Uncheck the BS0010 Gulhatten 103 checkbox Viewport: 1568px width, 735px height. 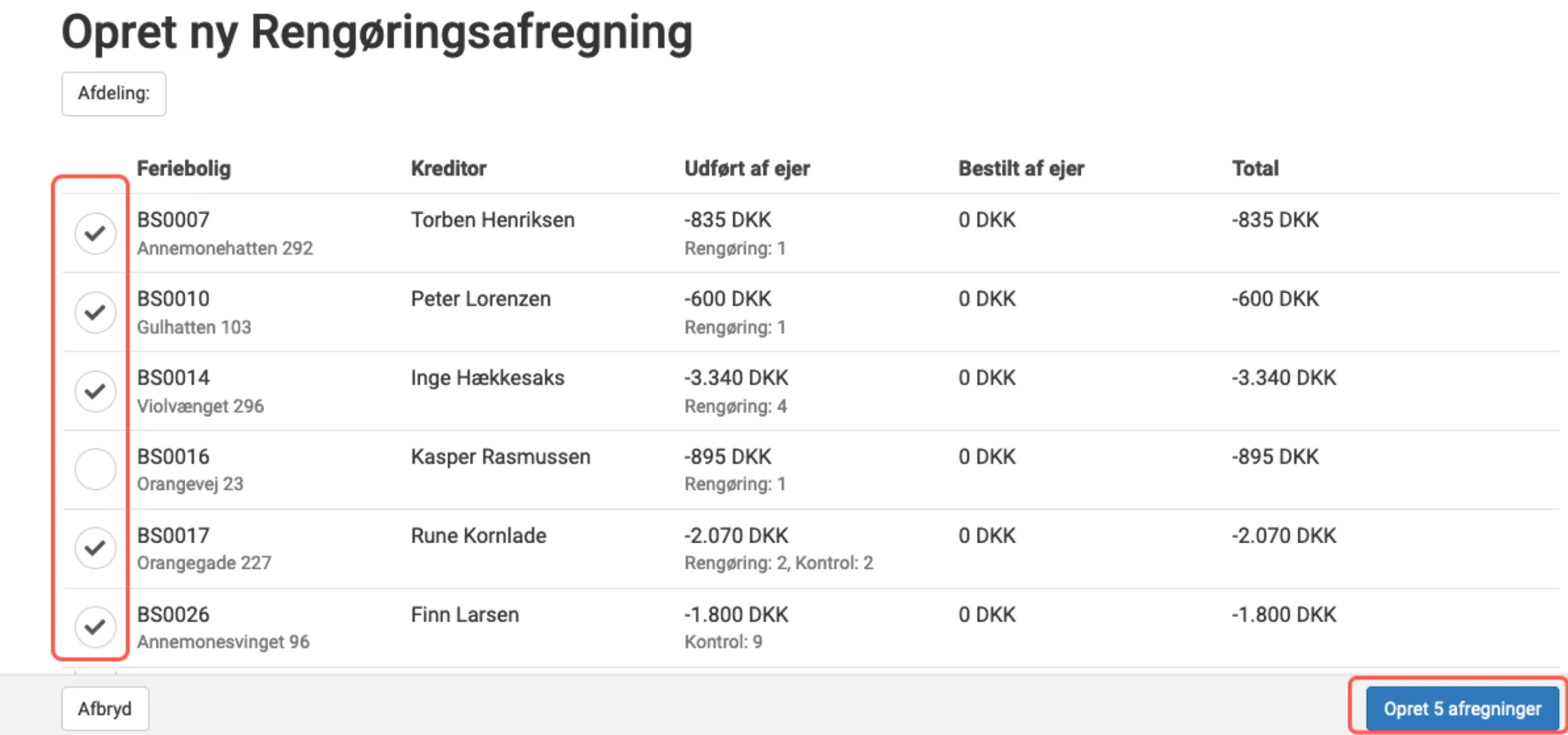tap(95, 312)
